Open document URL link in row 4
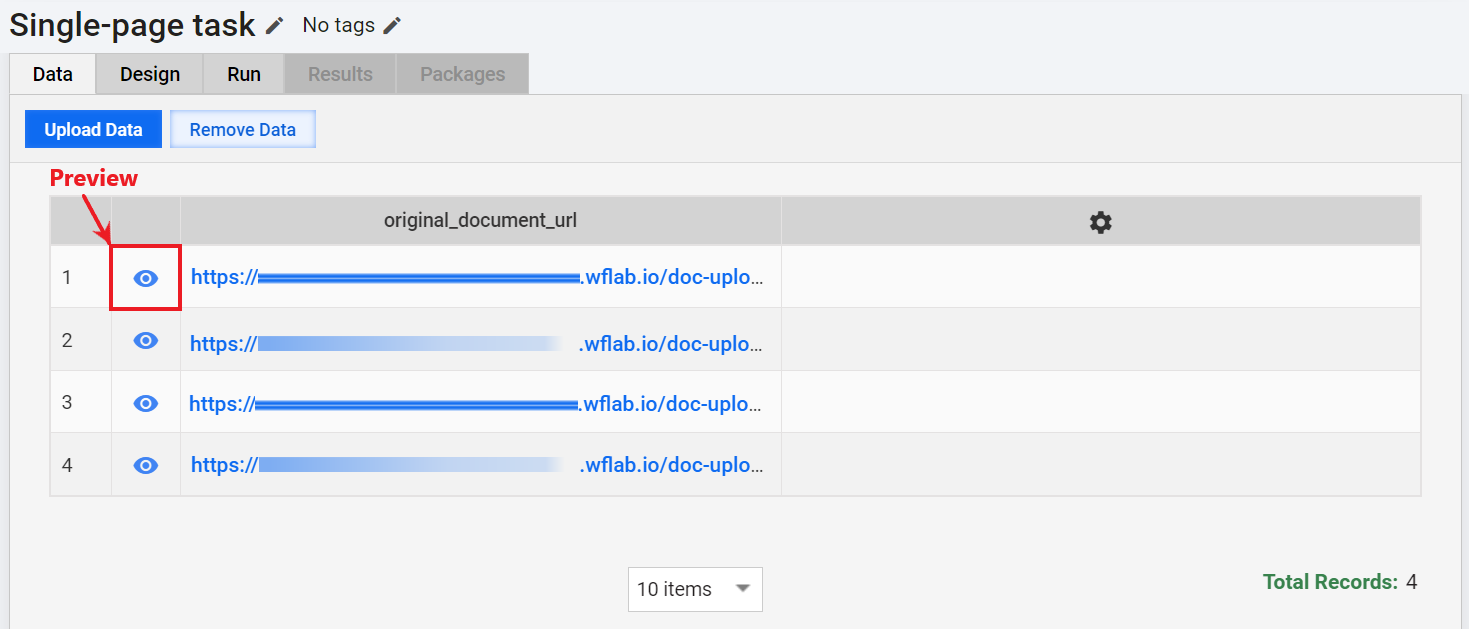1469x629 pixels. 478,465
